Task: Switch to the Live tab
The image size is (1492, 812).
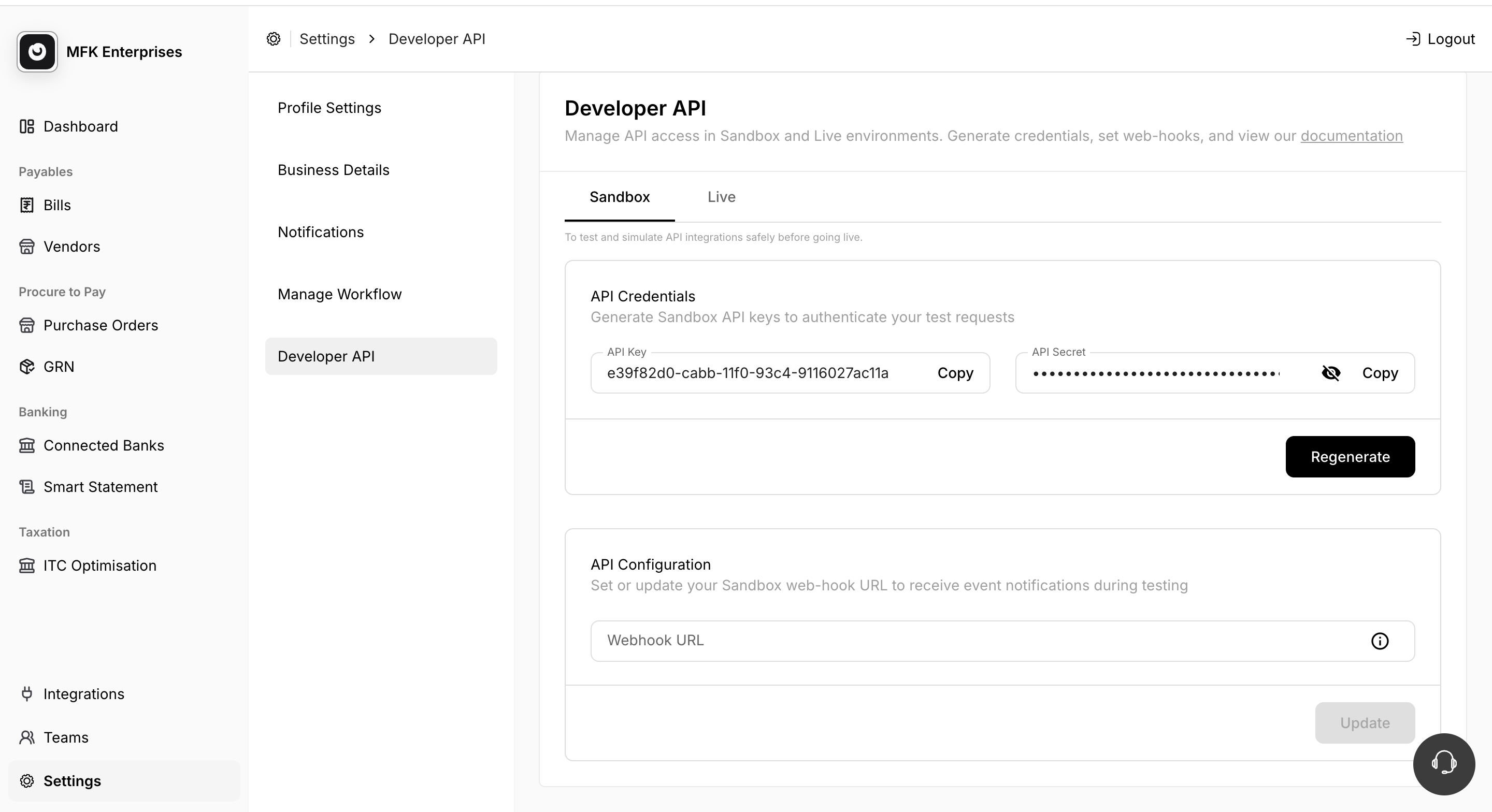Action: pos(721,197)
